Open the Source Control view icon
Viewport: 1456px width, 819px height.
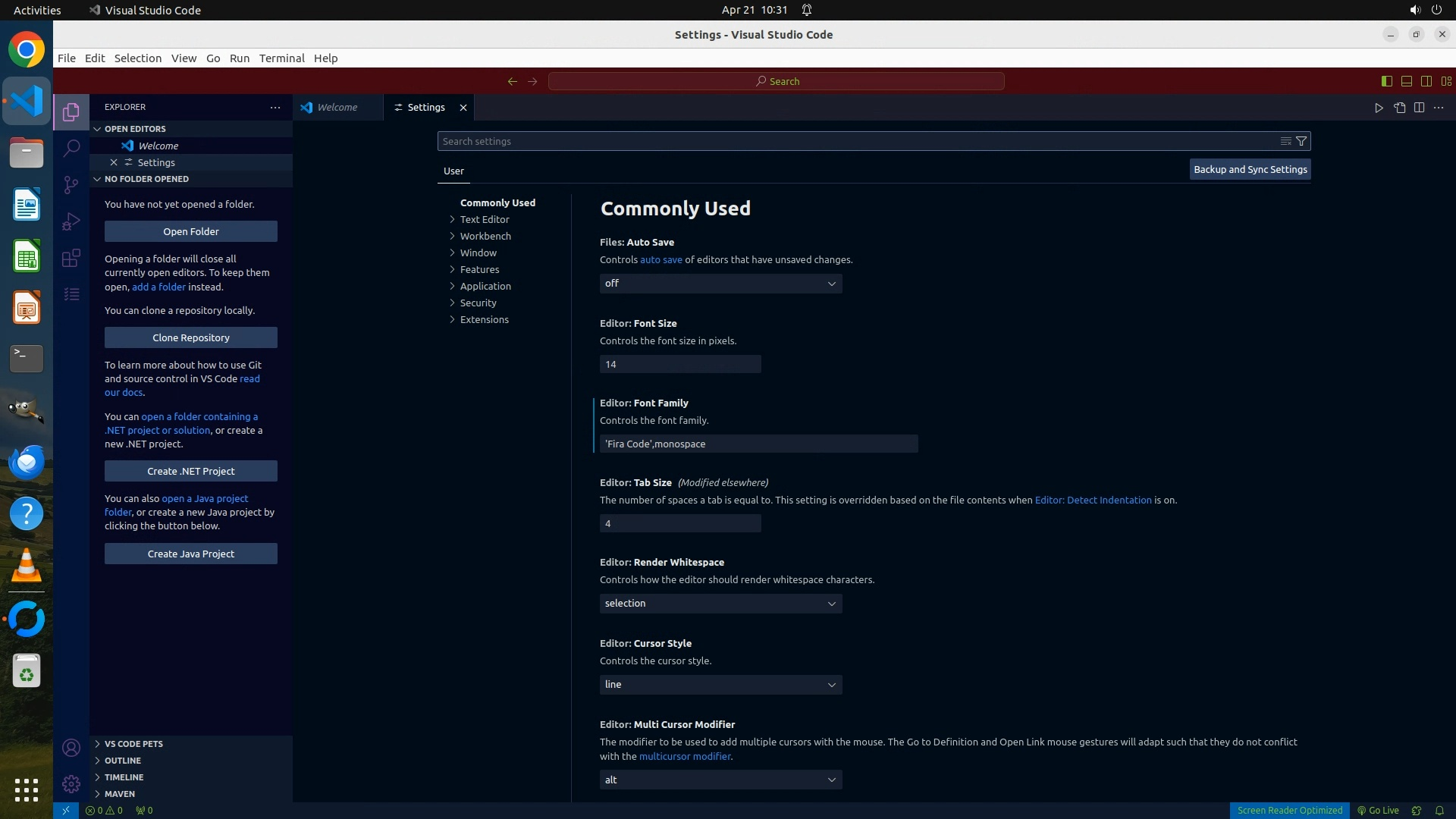coord(71,185)
